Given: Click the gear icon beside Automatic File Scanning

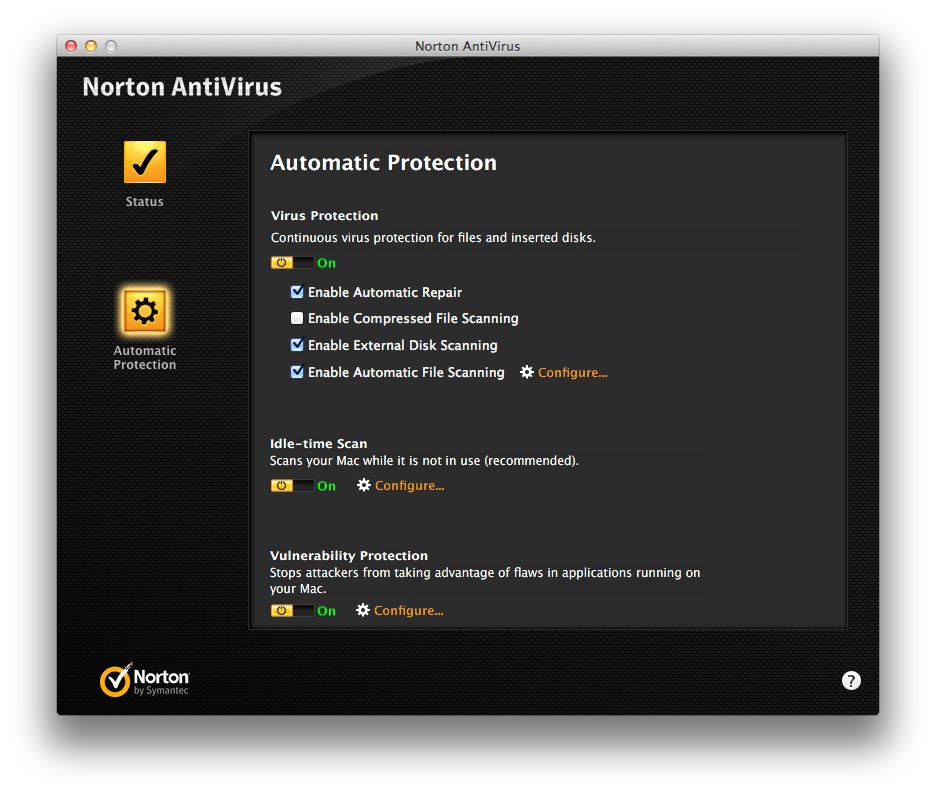Looking at the screenshot, I should click(x=527, y=372).
